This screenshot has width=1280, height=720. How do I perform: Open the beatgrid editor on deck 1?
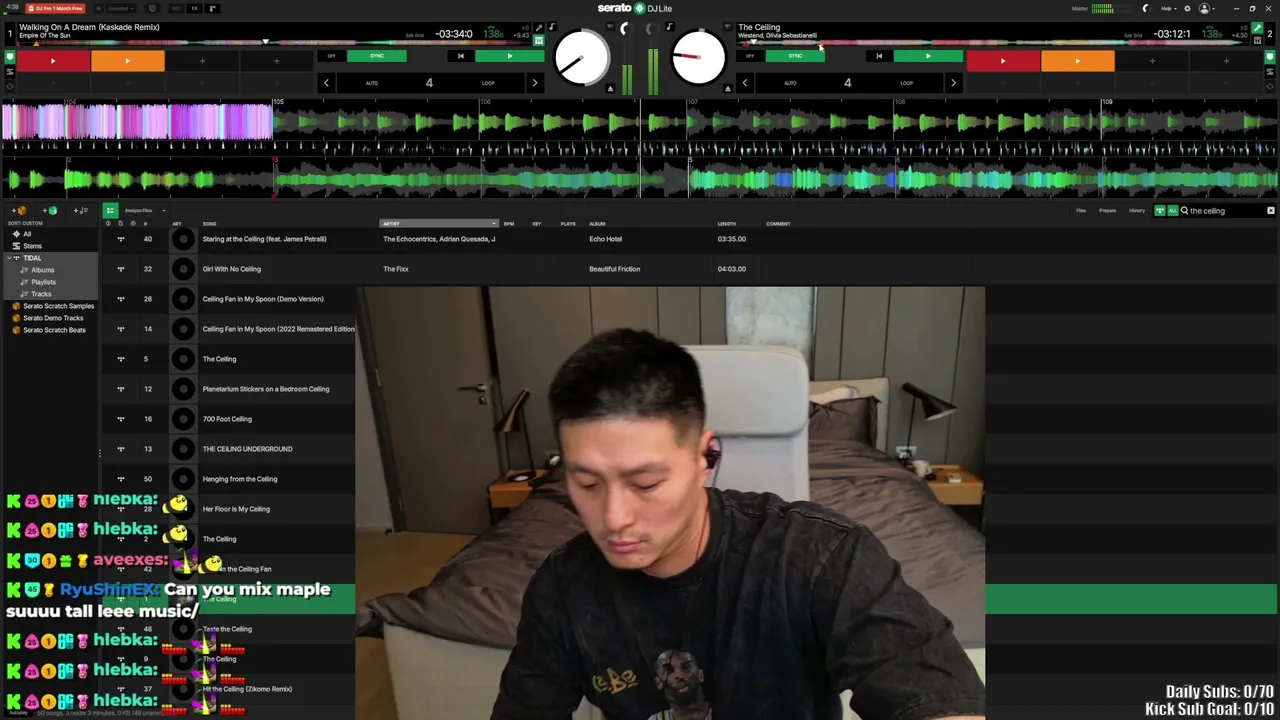[414, 35]
